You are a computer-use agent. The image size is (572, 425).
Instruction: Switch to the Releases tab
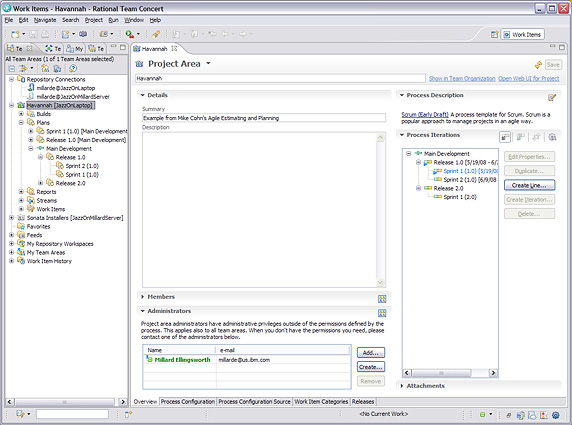click(x=363, y=402)
